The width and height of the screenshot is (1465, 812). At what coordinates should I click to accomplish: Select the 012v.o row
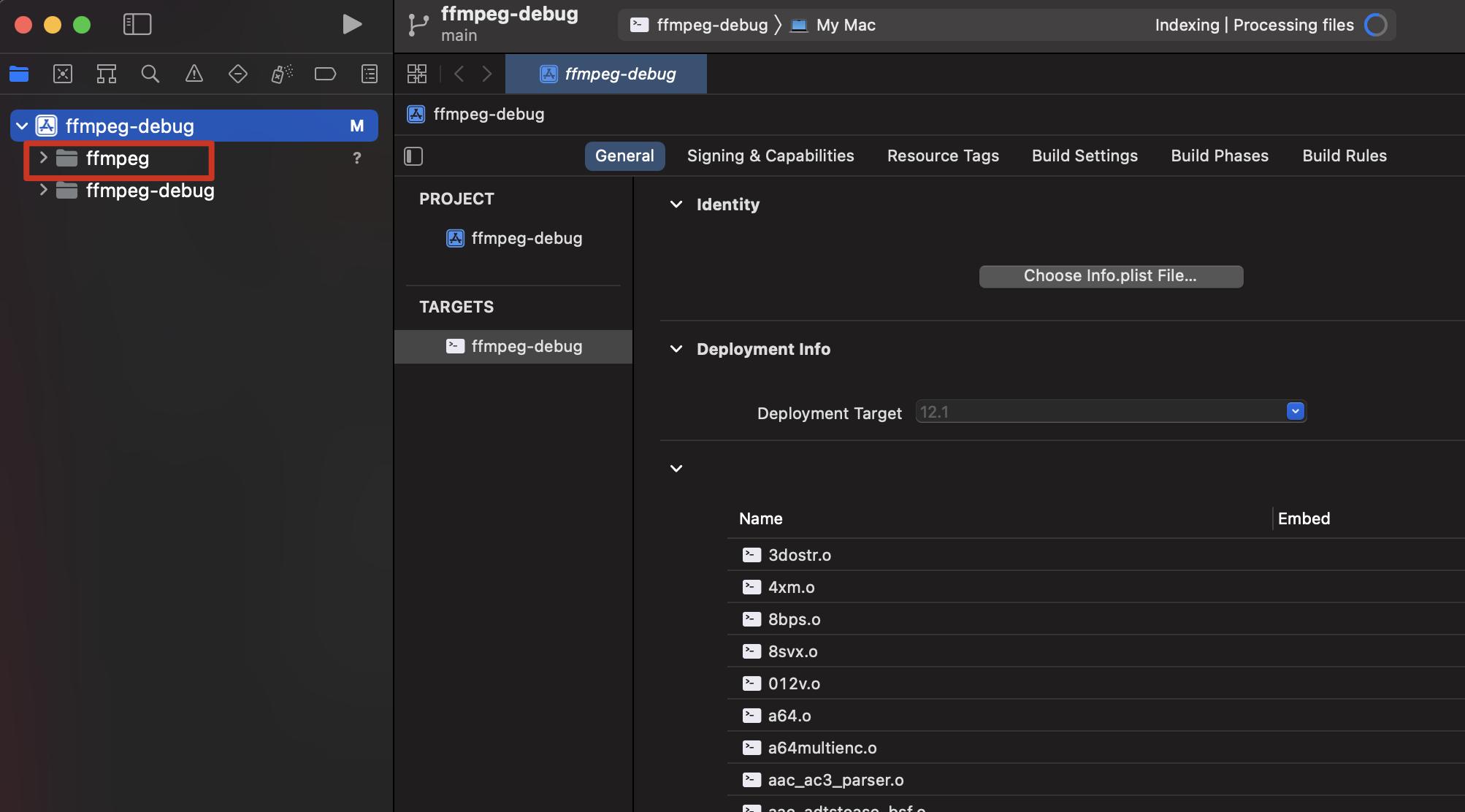tap(1095, 683)
